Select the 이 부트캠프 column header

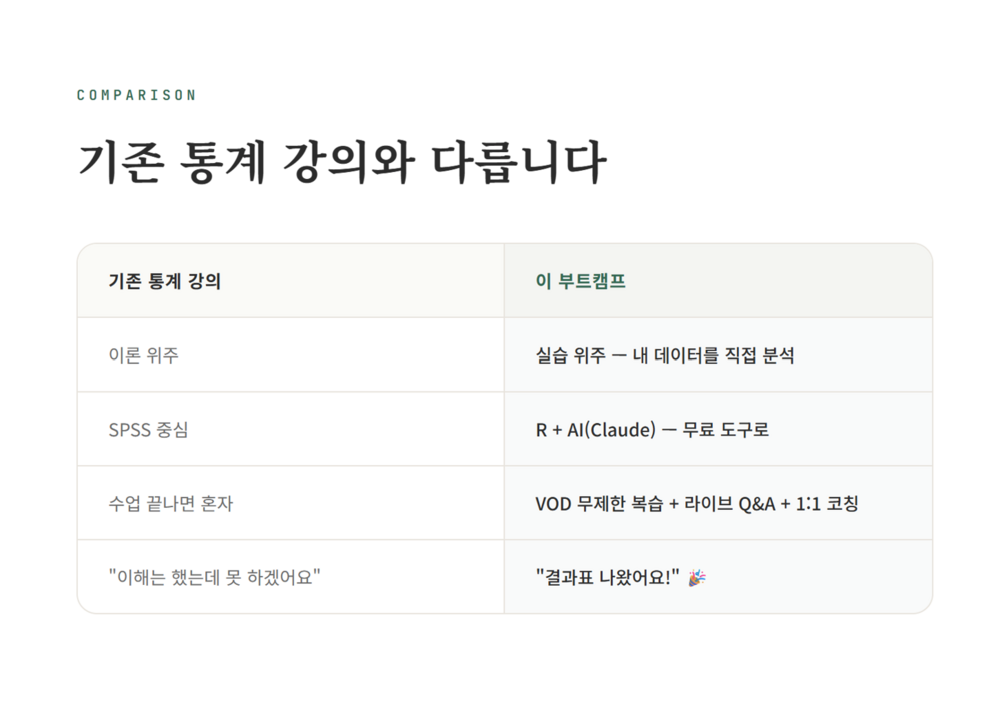click(x=581, y=281)
